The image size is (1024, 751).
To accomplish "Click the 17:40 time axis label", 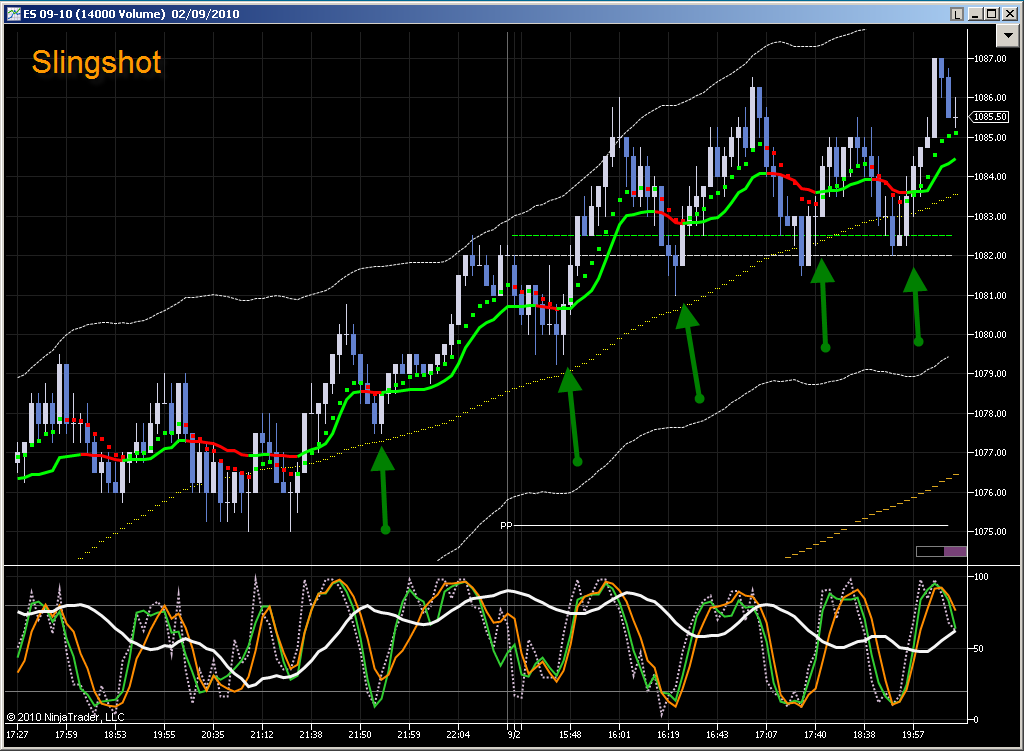I will click(815, 735).
